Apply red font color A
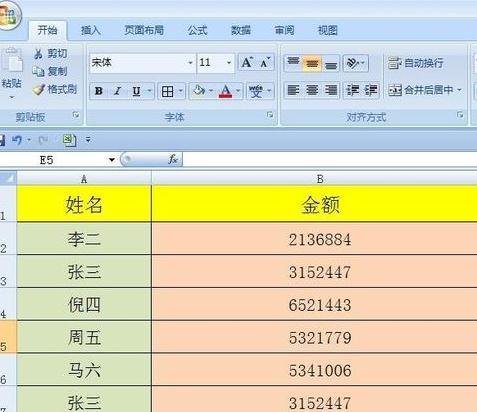Viewport: 477px width, 412px height. pyautogui.click(x=225, y=91)
